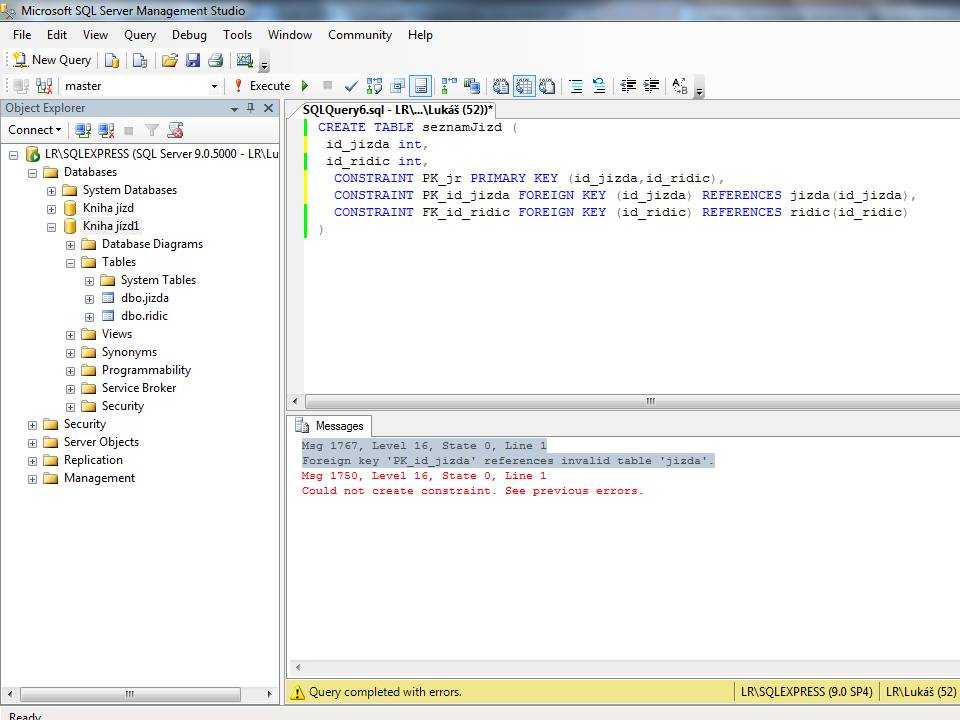Open the Connect dropdown in Object Explorer
Screen dimensions: 960x720
[x=34, y=130]
